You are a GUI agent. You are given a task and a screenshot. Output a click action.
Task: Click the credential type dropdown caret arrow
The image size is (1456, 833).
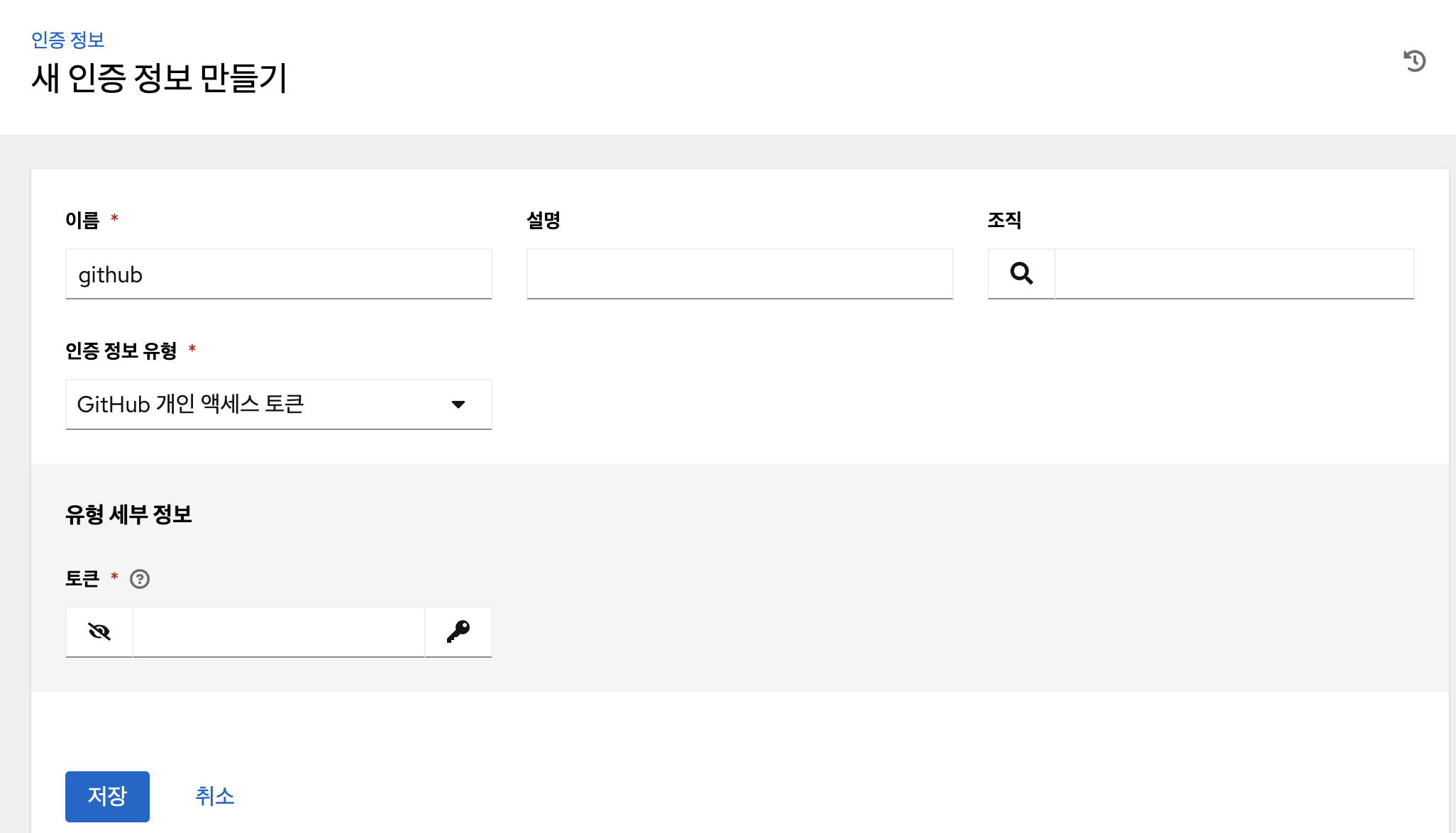pyautogui.click(x=458, y=404)
